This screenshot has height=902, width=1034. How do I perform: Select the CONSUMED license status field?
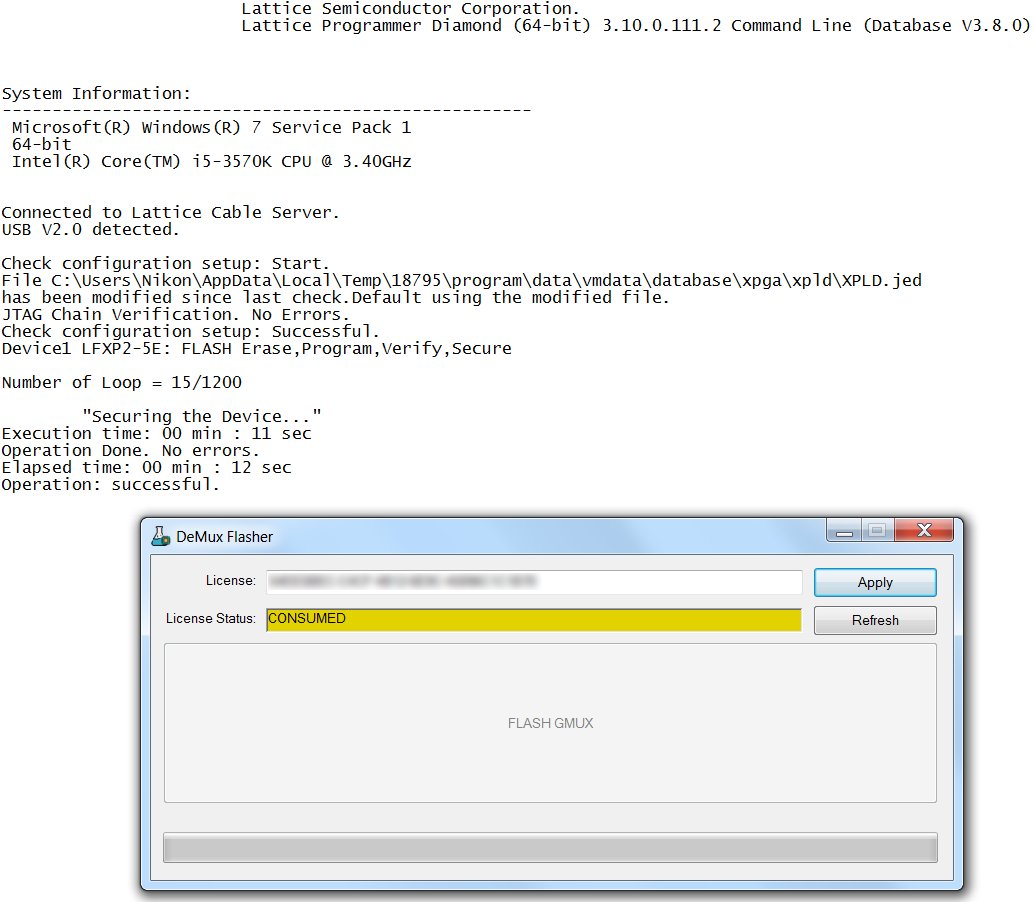pyautogui.click(x=534, y=619)
